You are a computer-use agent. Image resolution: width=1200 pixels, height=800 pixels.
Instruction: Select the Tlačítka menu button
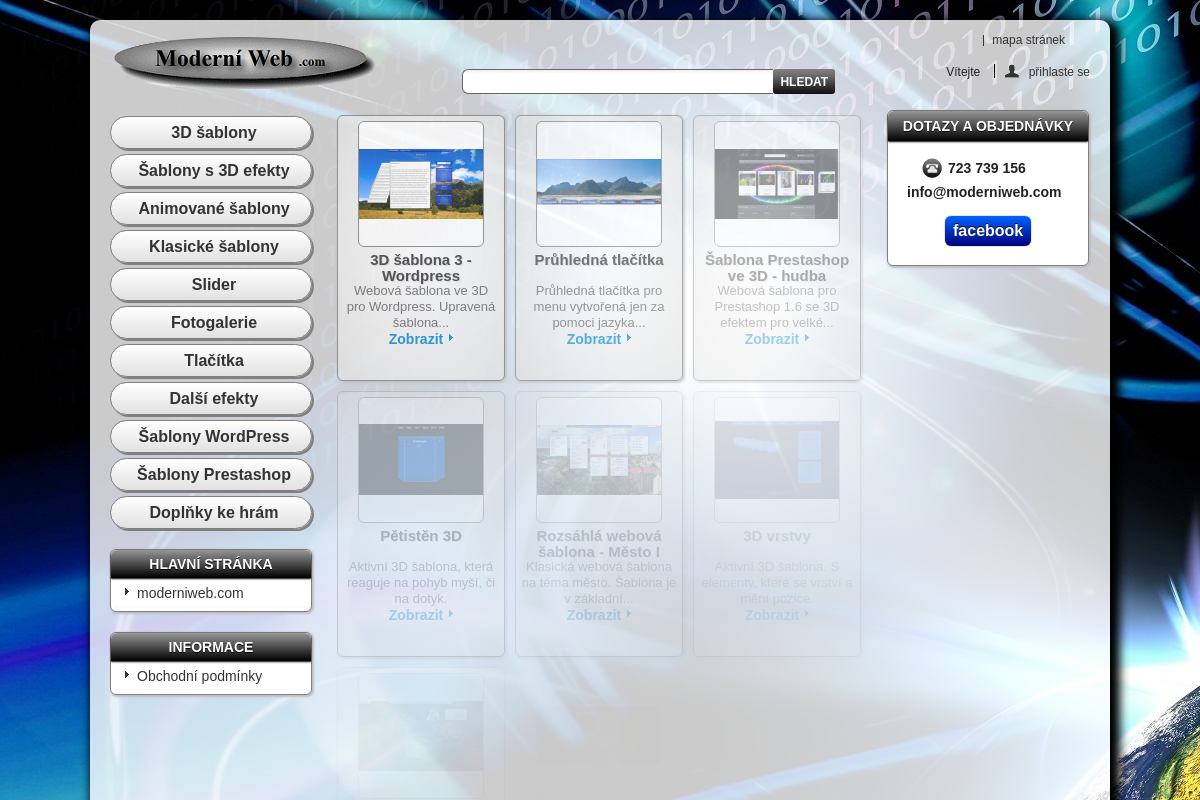[212, 361]
